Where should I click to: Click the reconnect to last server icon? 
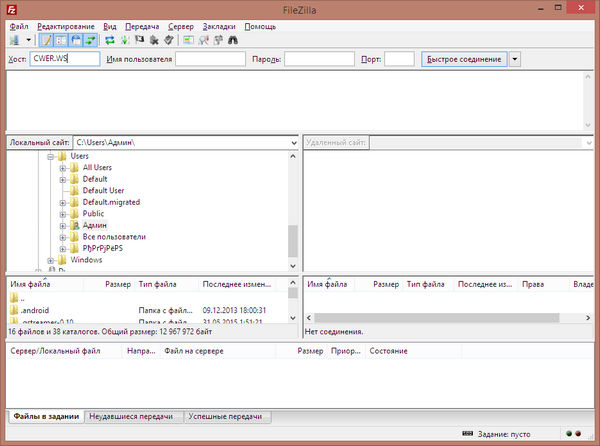[x=169, y=40]
